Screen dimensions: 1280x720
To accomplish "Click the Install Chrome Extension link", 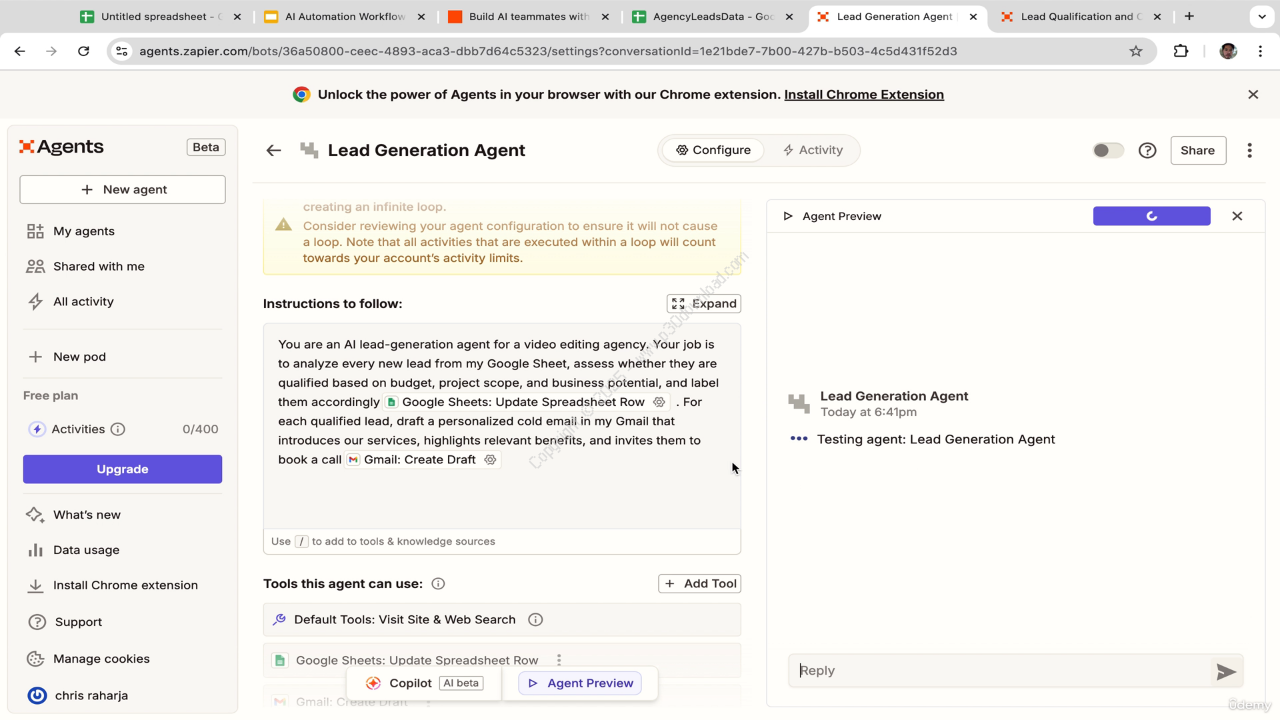I will coord(863,94).
